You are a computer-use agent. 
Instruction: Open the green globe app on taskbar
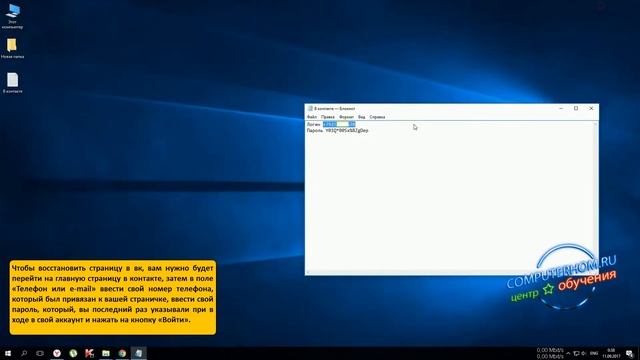pyautogui.click(x=73, y=353)
